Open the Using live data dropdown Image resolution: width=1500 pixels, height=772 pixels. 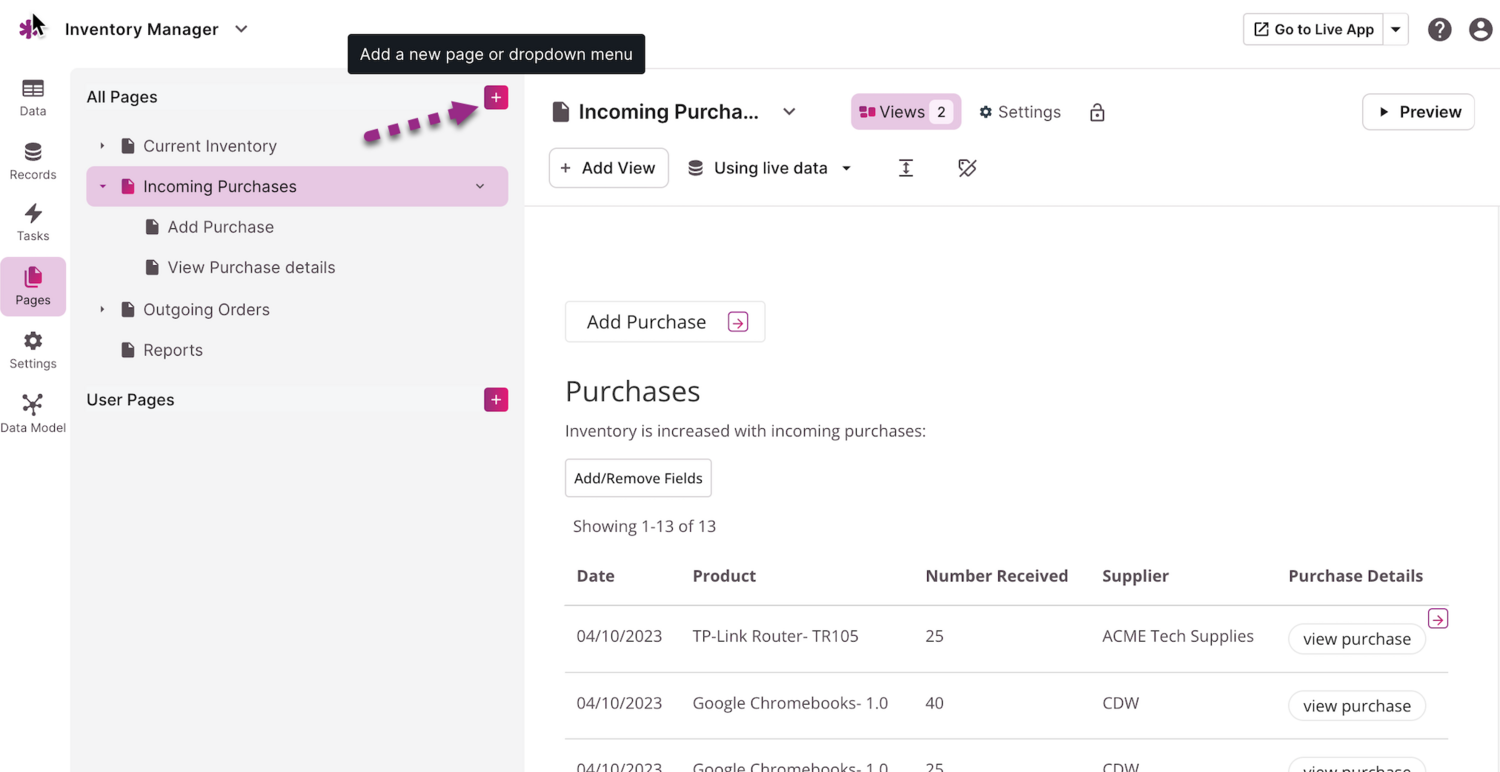770,168
